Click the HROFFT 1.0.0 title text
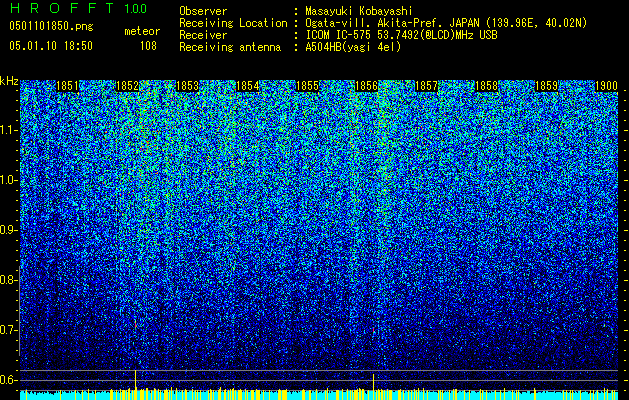Image resolution: width=629 pixels, height=400 pixels. pyautogui.click(x=79, y=8)
